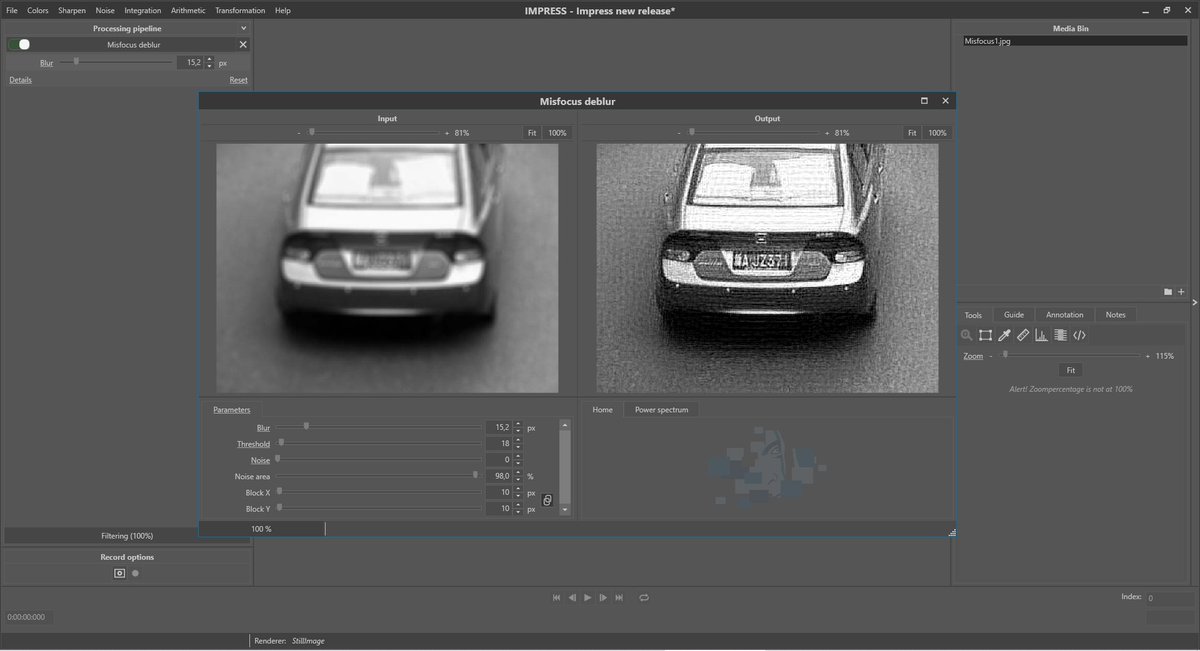Click the Block X value field
This screenshot has height=651, width=1200.
499,493
